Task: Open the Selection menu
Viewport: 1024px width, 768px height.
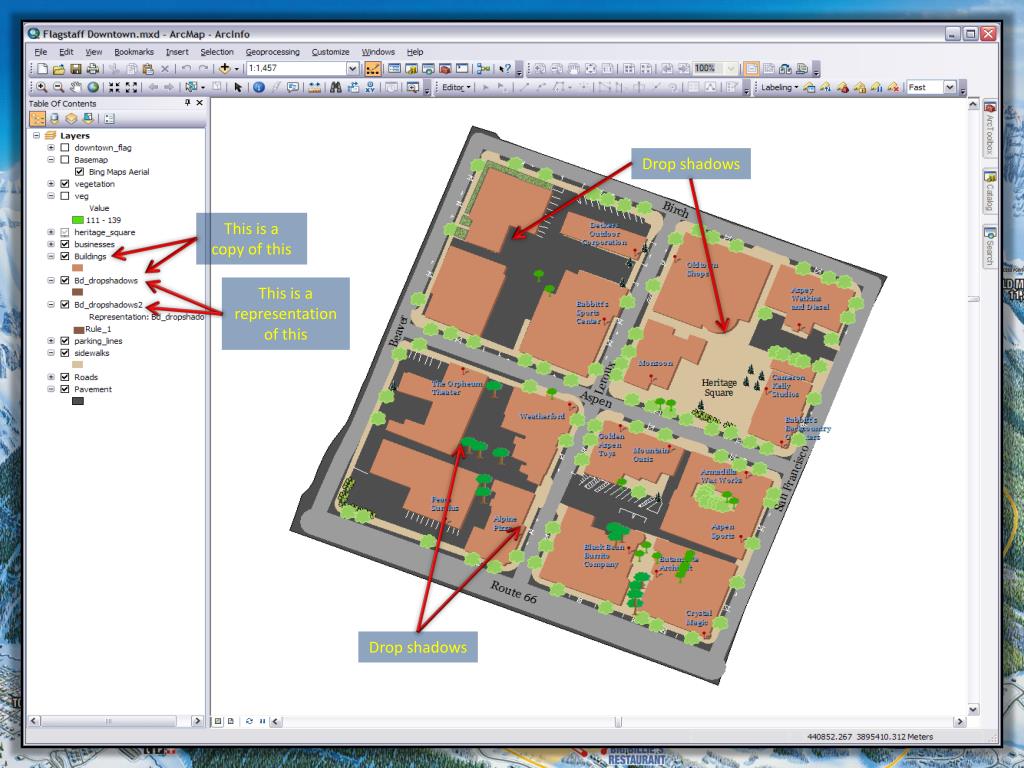Action: click(x=217, y=52)
